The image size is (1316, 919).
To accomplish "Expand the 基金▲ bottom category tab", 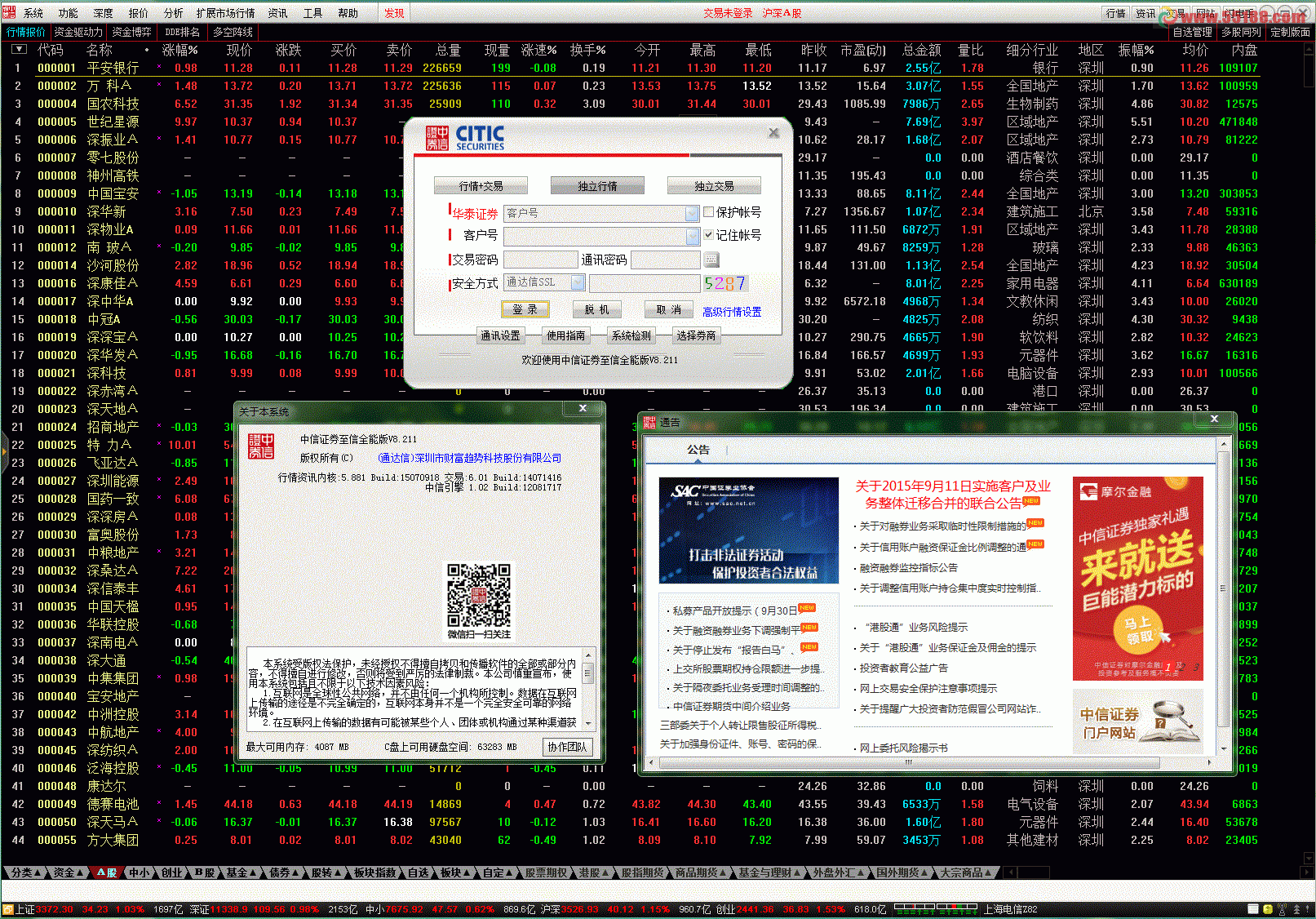I will pyautogui.click(x=241, y=872).
